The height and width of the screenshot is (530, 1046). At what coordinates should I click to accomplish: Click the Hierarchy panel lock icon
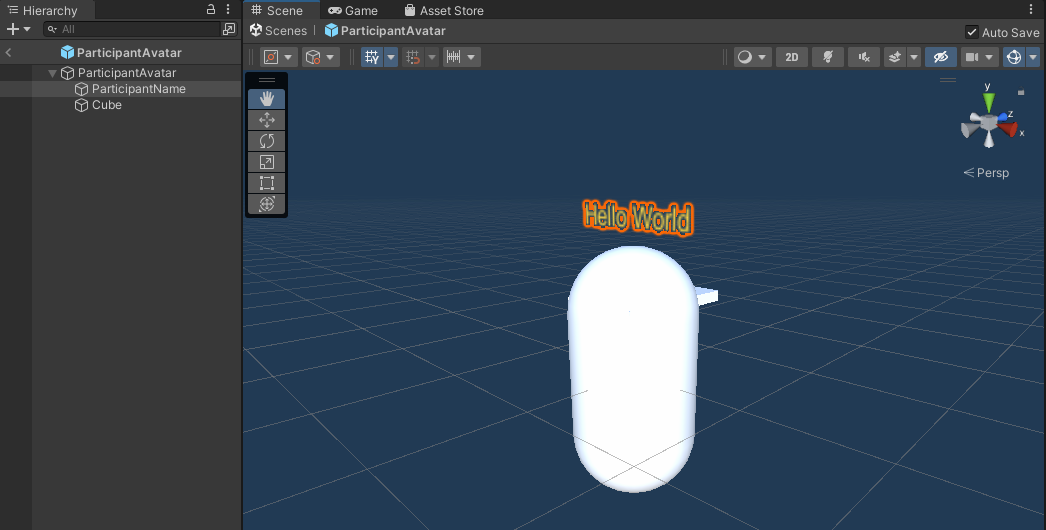point(210,9)
